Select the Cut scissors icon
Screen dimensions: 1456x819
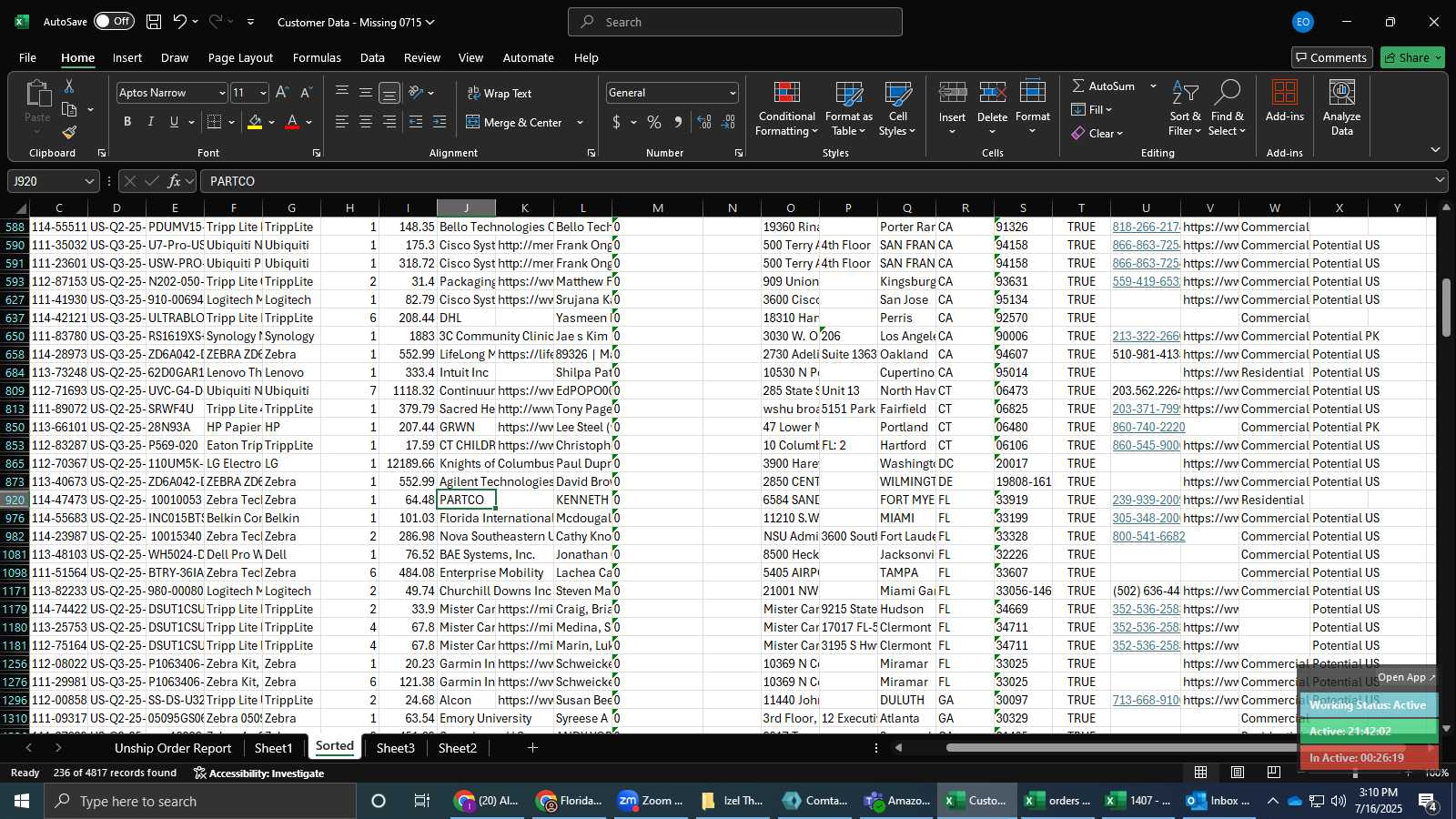coord(69,86)
